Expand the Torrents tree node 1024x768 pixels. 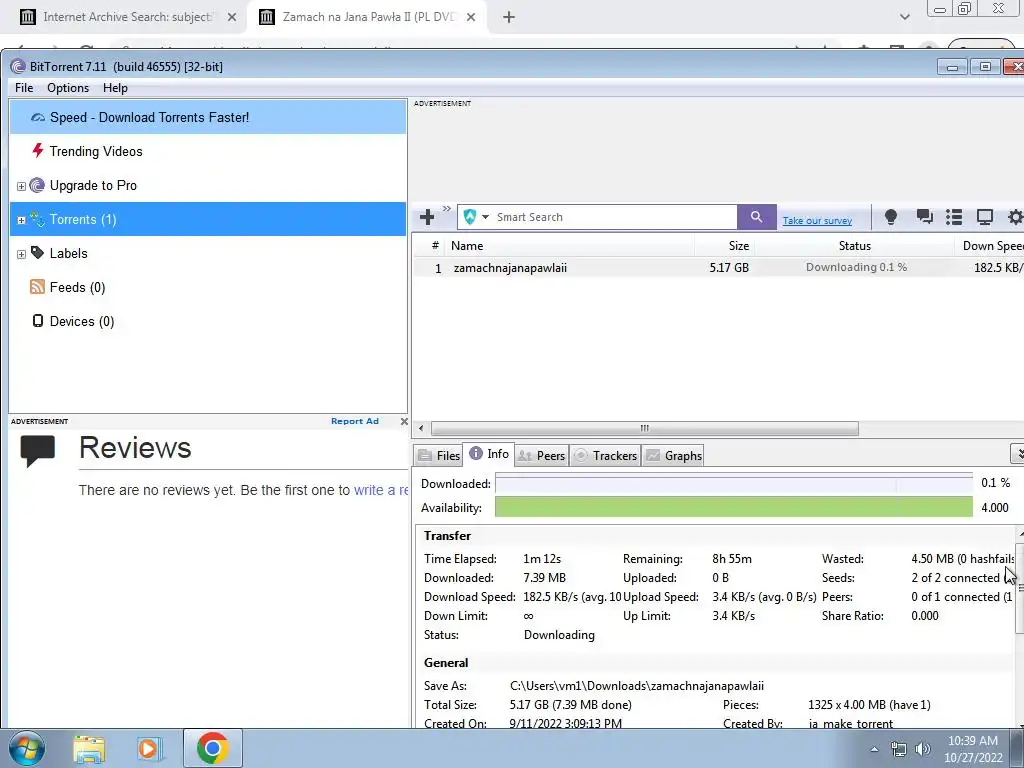(21, 220)
